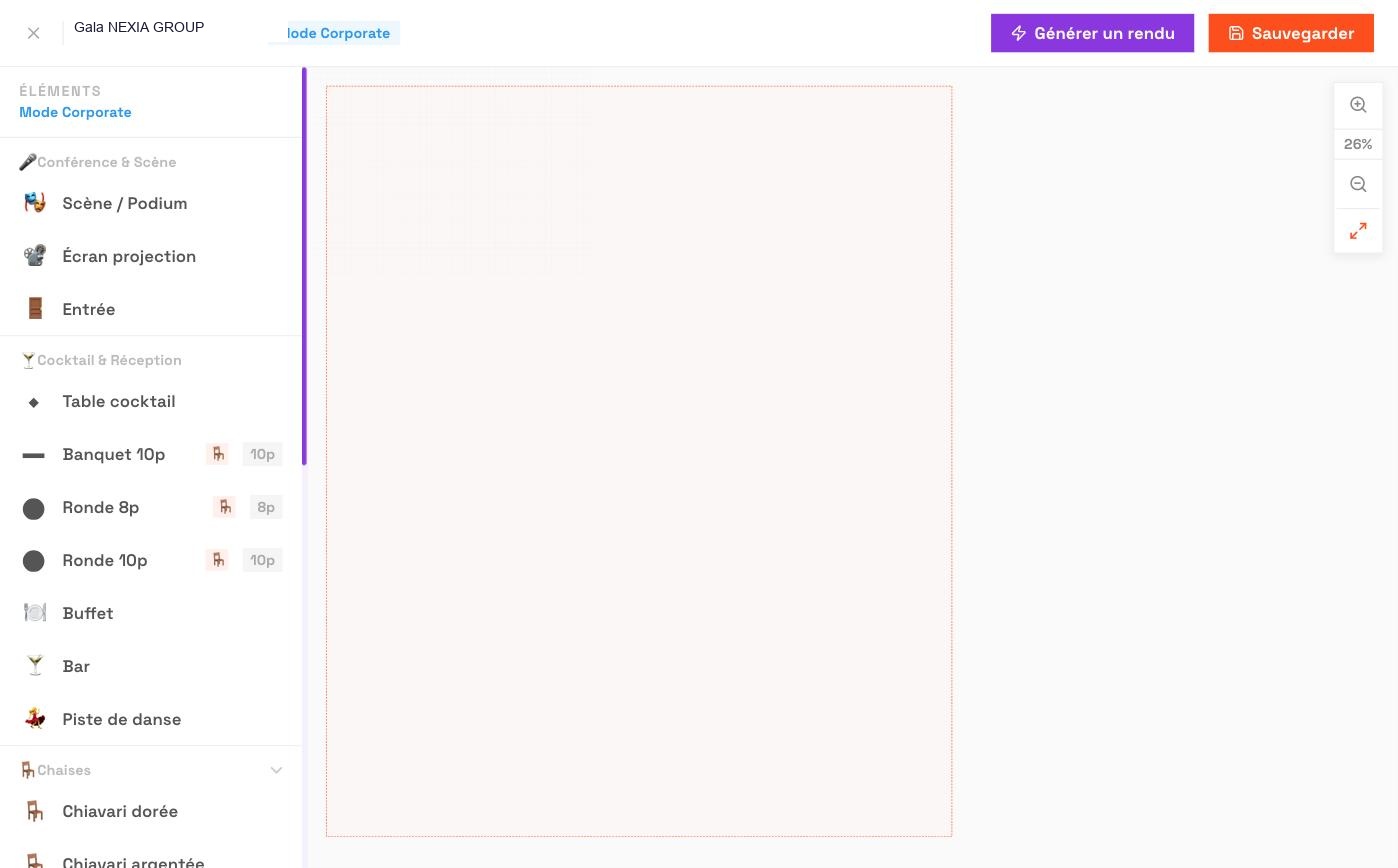The image size is (1398, 868).
Task: Click the bar-shaped icon for Banquet 10p
Action: 34,455
